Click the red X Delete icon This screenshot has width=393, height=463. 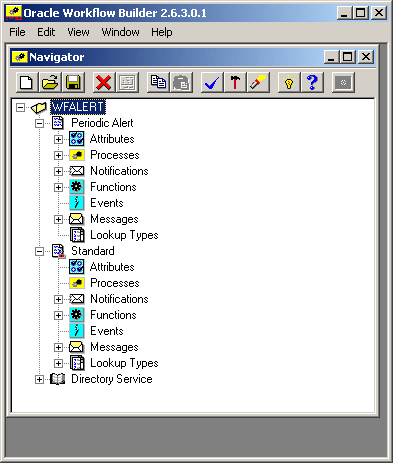point(103,82)
